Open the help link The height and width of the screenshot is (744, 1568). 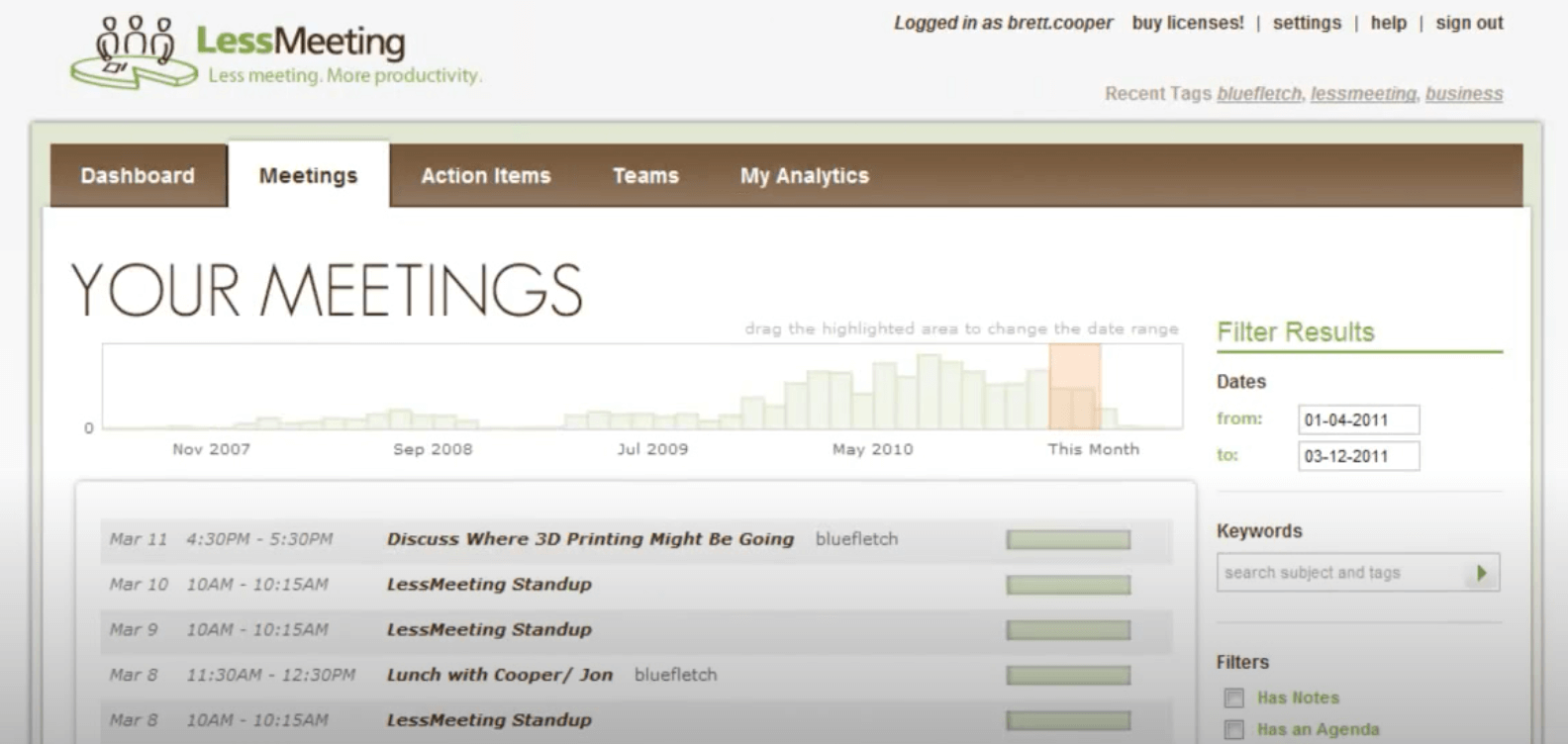[x=1388, y=23]
